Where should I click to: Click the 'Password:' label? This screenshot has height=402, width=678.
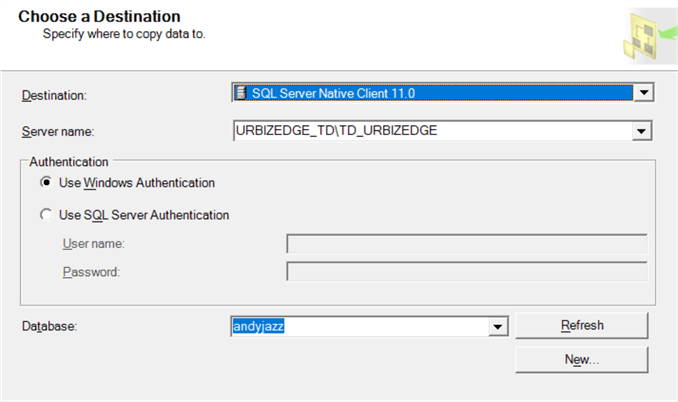click(x=91, y=272)
